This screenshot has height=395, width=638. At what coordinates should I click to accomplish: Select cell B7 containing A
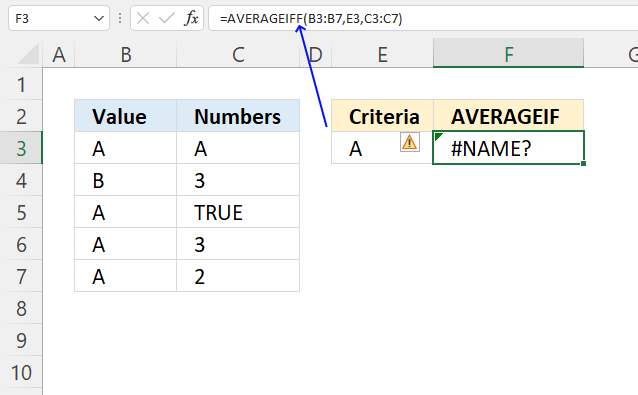coord(126,276)
